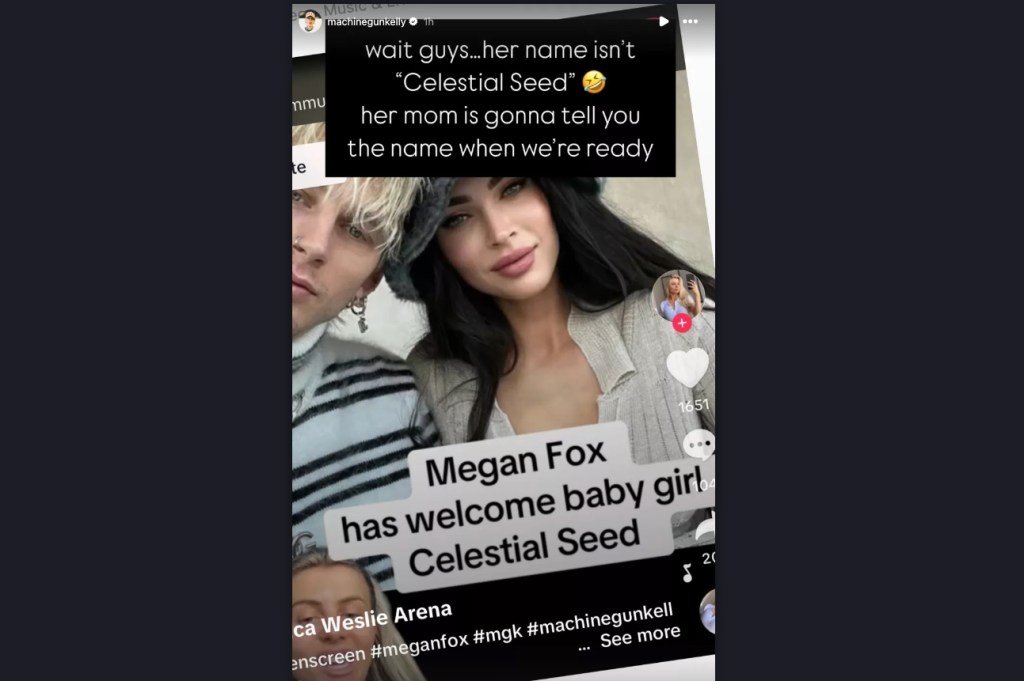Image resolution: width=1024 pixels, height=681 pixels.
Task: Click the spinning sound disc thumbnail
Action: click(x=707, y=612)
